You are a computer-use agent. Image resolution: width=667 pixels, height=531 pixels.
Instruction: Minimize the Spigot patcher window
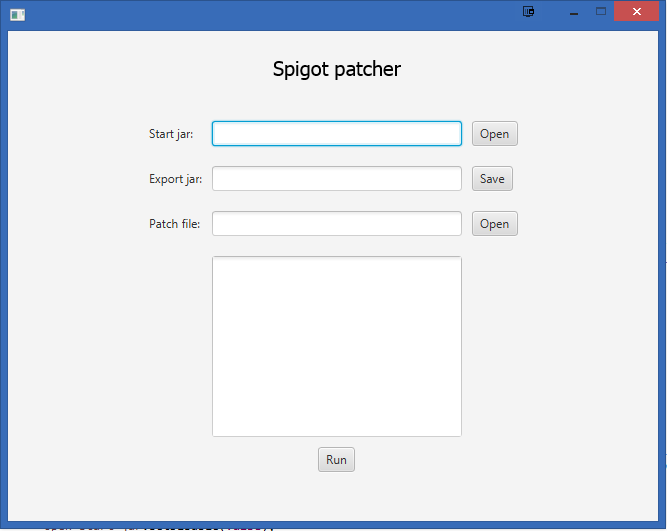point(574,12)
